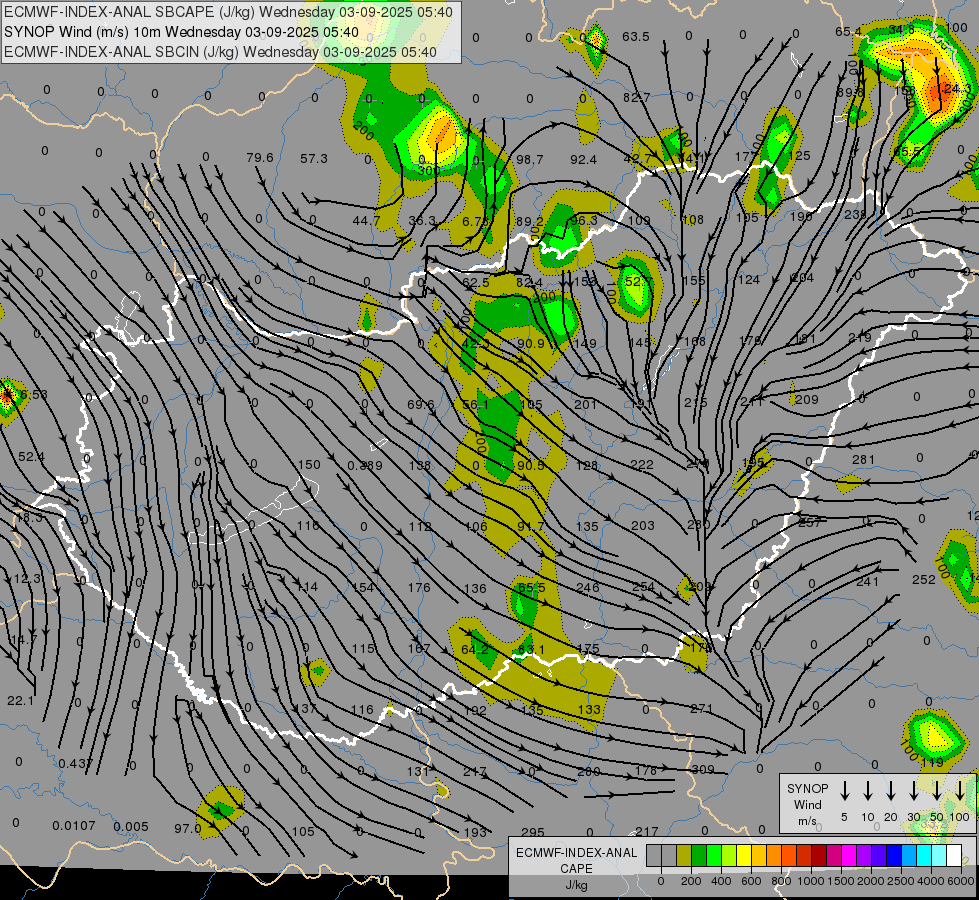Viewport: 979px width, 900px height.
Task: Click the map value 63.5
Action: (636, 37)
